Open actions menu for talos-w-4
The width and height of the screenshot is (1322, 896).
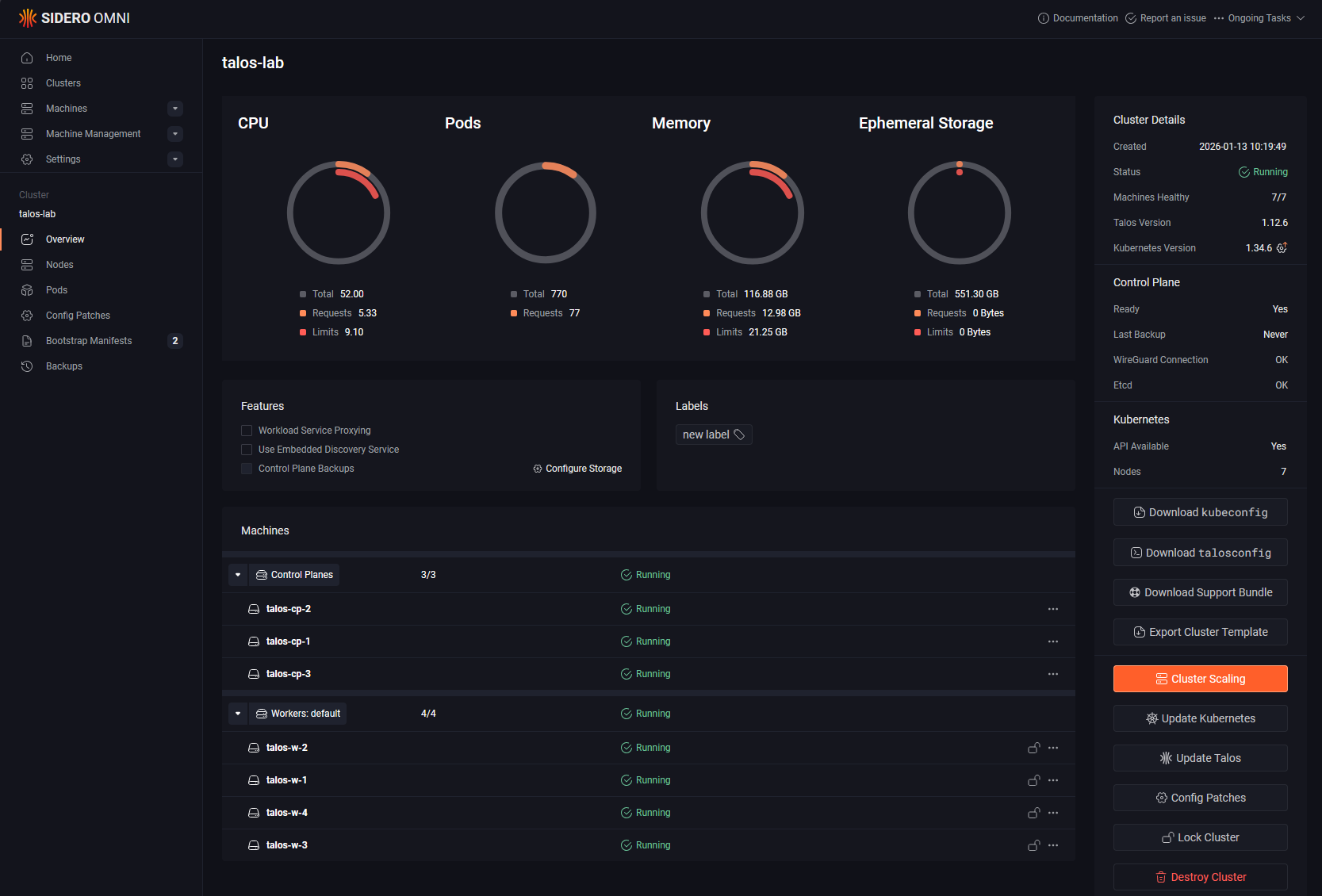(x=1053, y=813)
